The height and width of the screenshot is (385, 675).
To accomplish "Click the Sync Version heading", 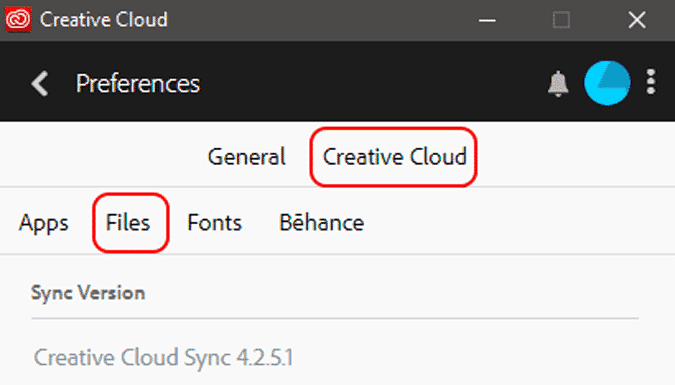I will pyautogui.click(x=88, y=294).
